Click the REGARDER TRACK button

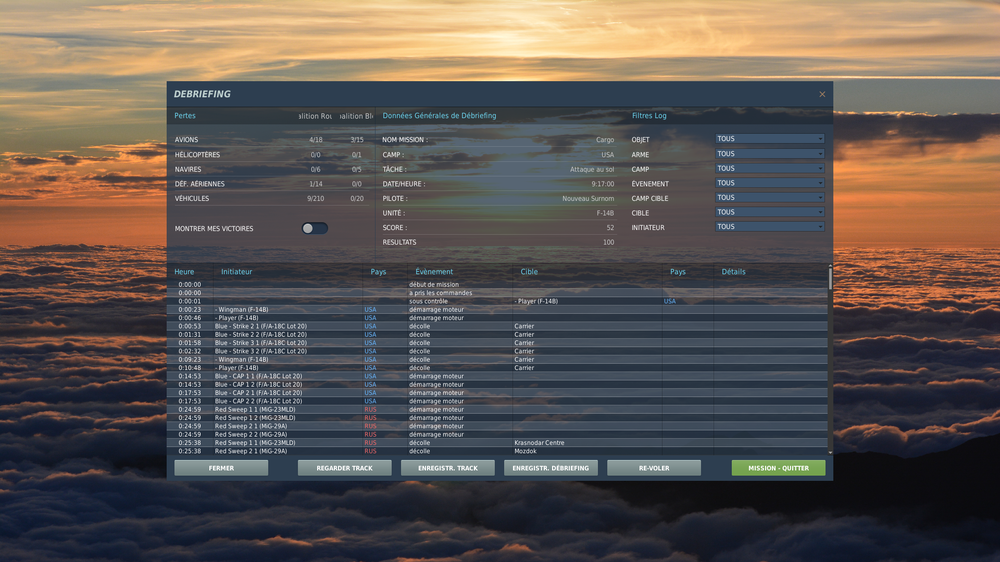tap(344, 468)
